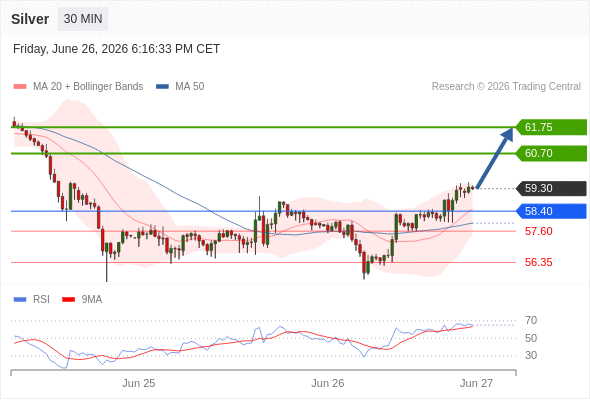
Task: Click the MA 50 legend label
Action: pyautogui.click(x=190, y=87)
